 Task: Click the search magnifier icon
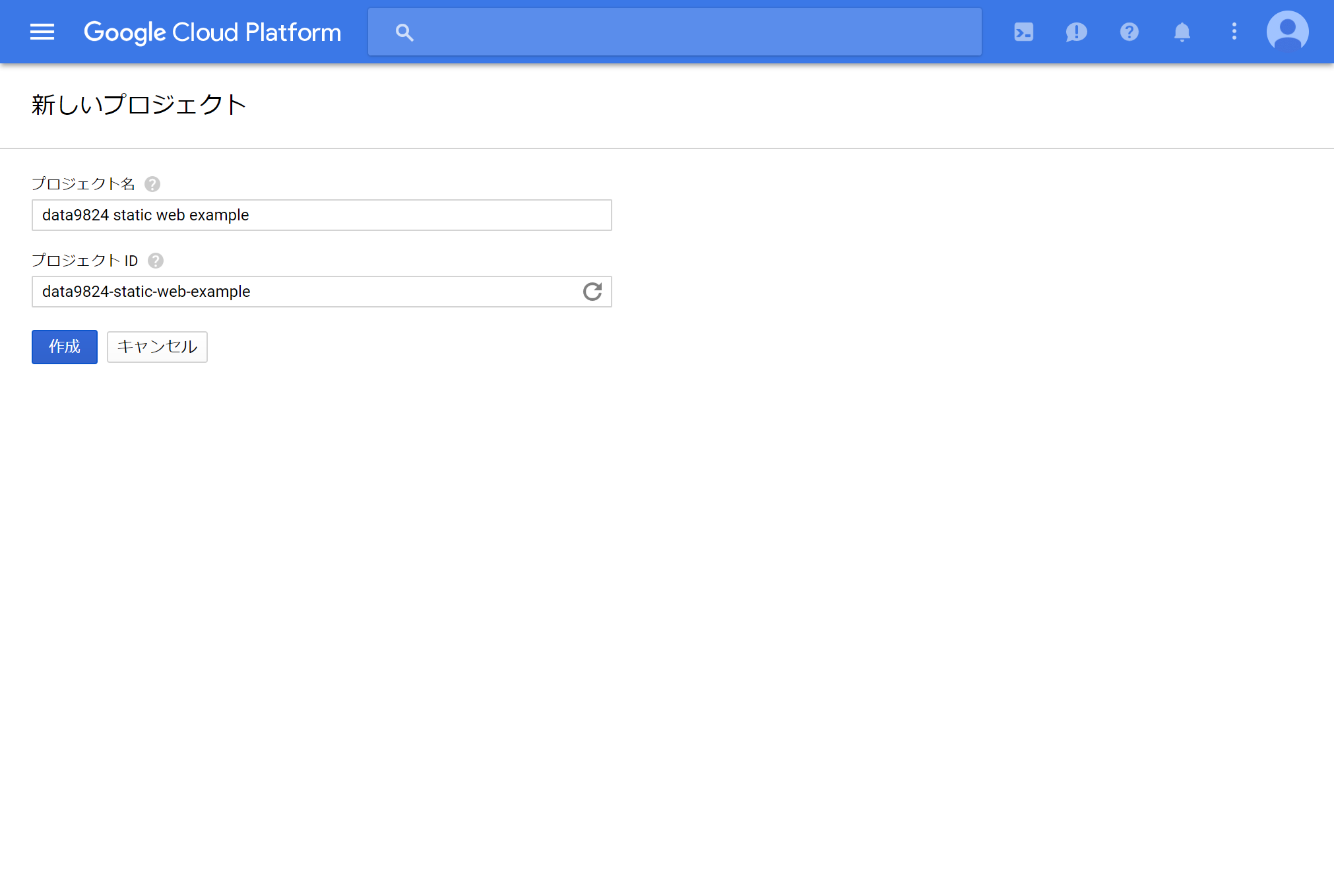[x=404, y=32]
